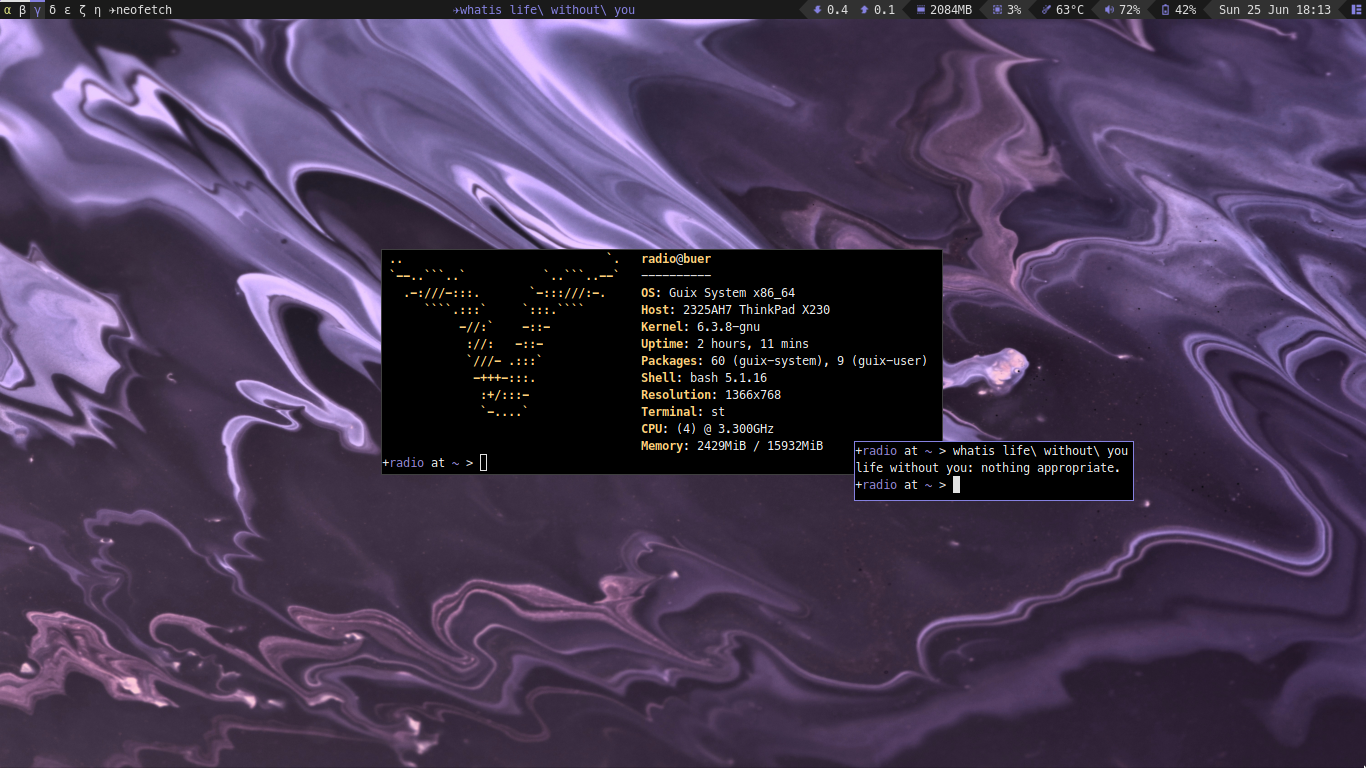The image size is (1366, 768).
Task: Switch to workspace ζ
Action: point(82,9)
